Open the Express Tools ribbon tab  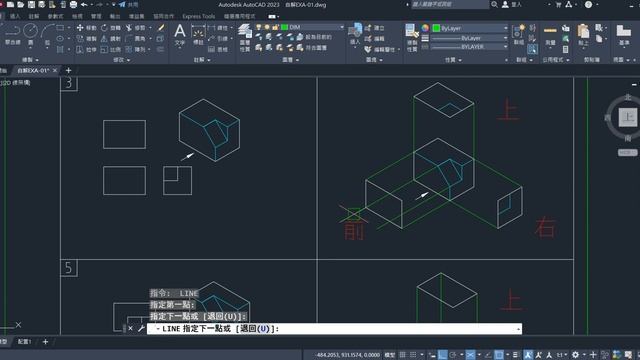pyautogui.click(x=198, y=16)
